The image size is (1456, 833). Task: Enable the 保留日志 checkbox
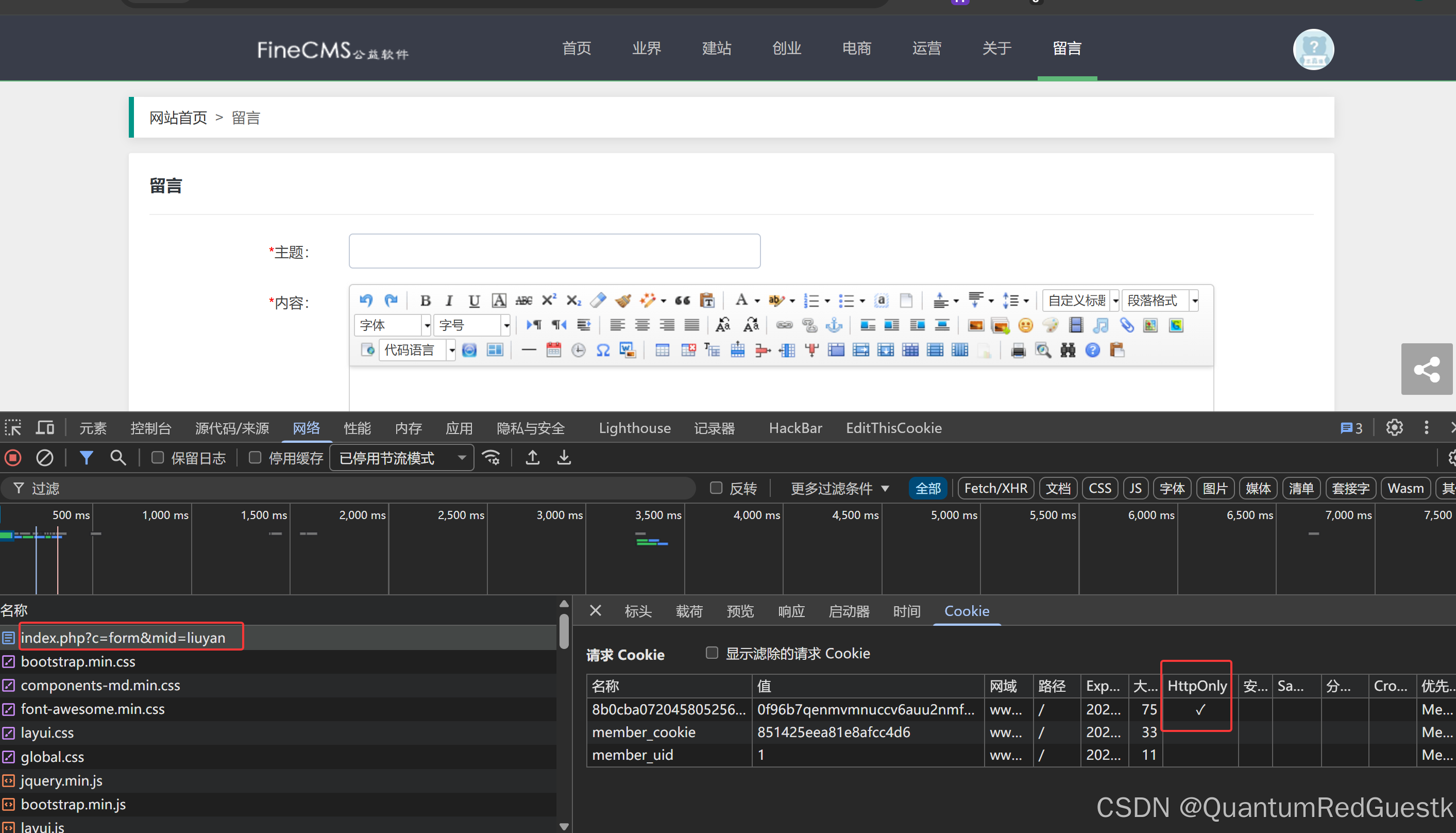pos(158,458)
